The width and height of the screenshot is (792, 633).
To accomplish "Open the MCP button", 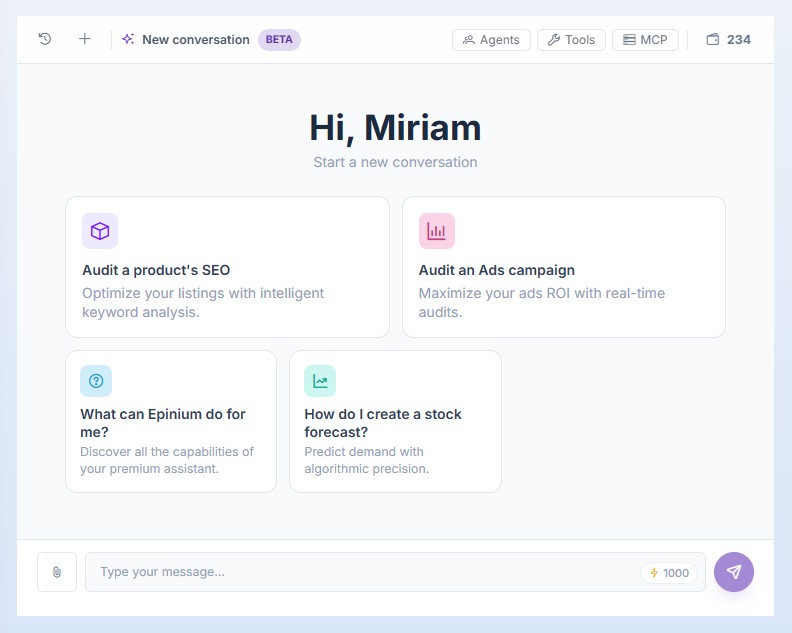I will click(645, 40).
